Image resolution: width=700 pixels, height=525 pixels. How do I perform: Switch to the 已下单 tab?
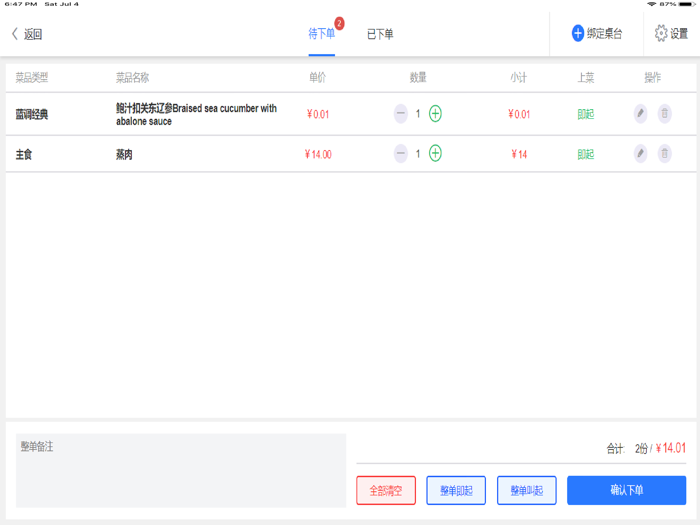point(380,34)
